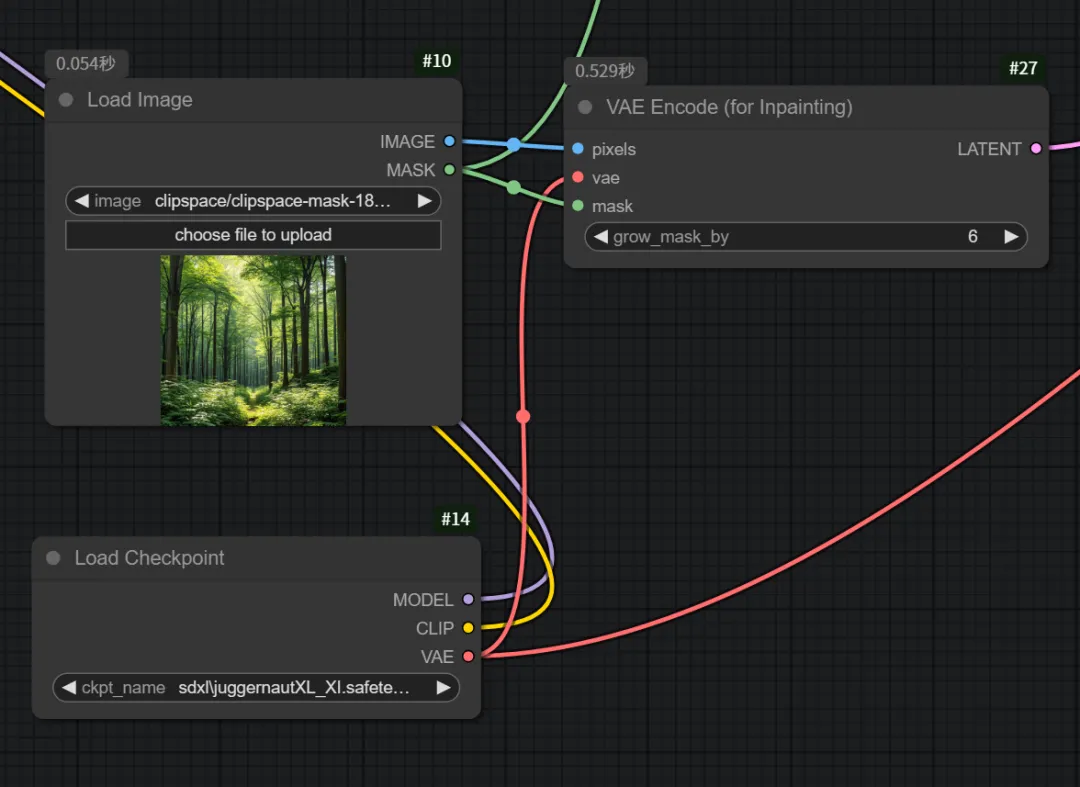
Task: Open the next image with the right arrow
Action: point(426,201)
